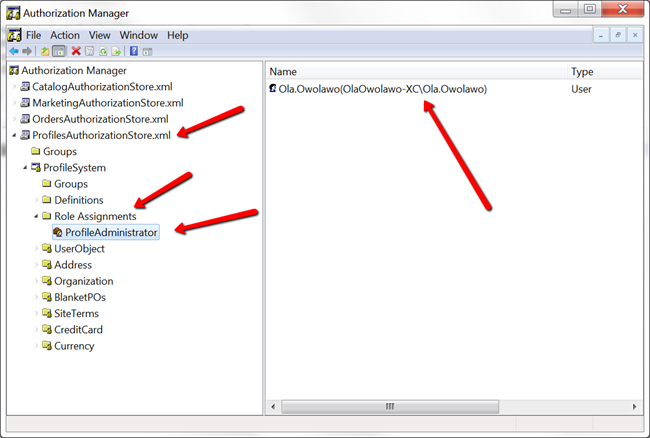Select Groups under ProfilesAuthorizationStore.xml
This screenshot has height=438, width=650.
(x=60, y=151)
